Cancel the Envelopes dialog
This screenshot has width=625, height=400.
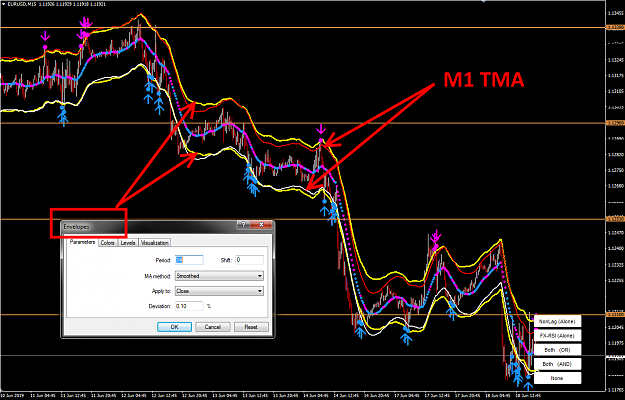pyautogui.click(x=212, y=327)
